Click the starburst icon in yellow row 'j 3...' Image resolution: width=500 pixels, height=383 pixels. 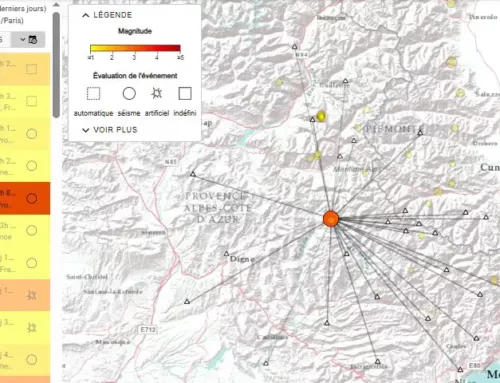tap(32, 327)
